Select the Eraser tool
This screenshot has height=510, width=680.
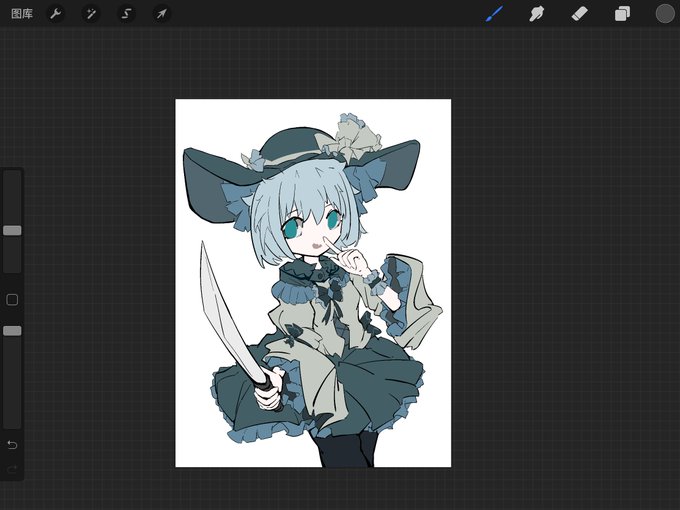click(579, 14)
